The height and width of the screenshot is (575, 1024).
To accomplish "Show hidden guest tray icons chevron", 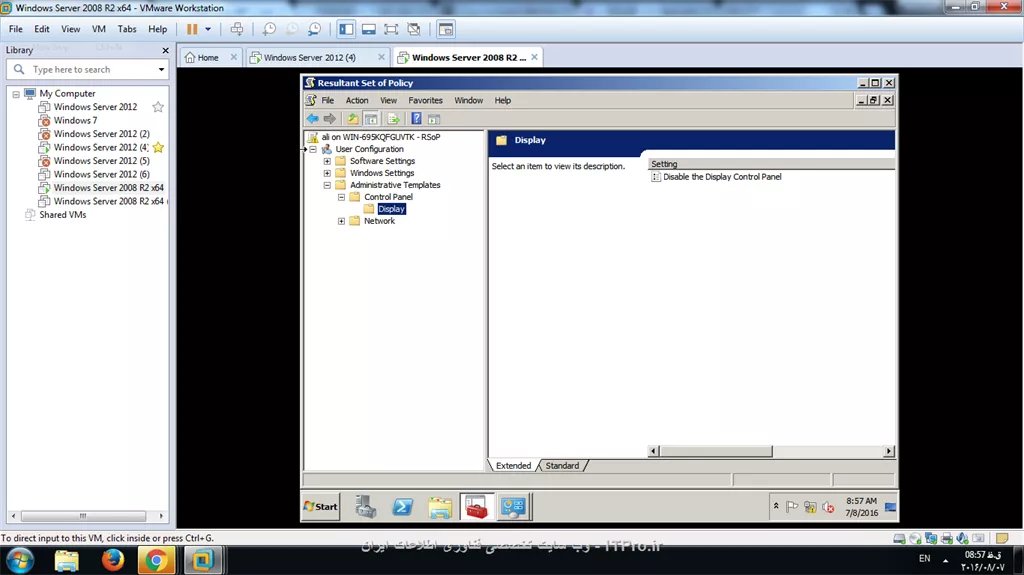I will coord(776,506).
